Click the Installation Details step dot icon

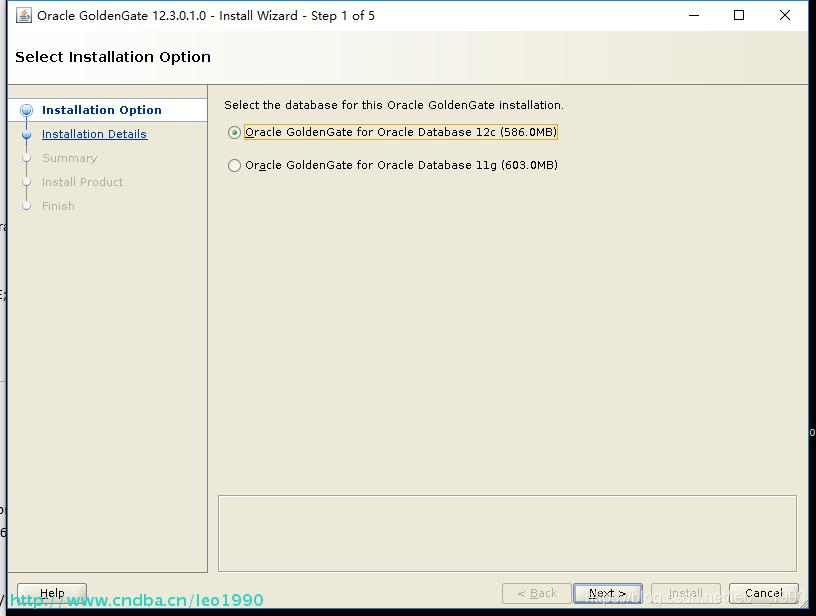pyautogui.click(x=27, y=135)
